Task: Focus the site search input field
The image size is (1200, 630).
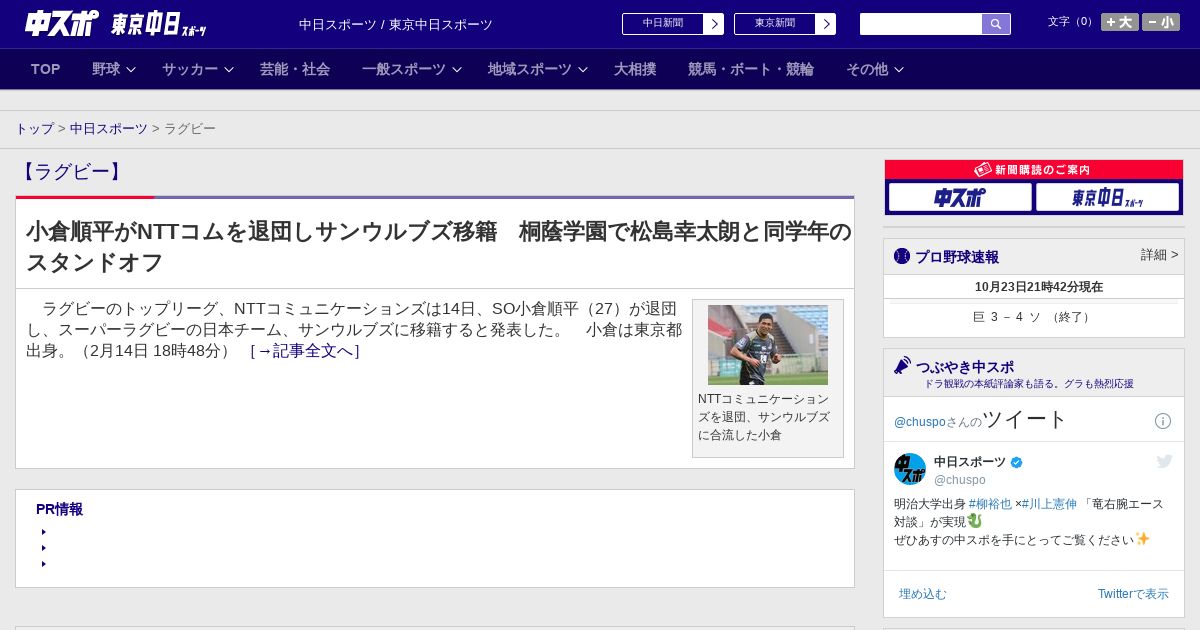Action: [921, 24]
